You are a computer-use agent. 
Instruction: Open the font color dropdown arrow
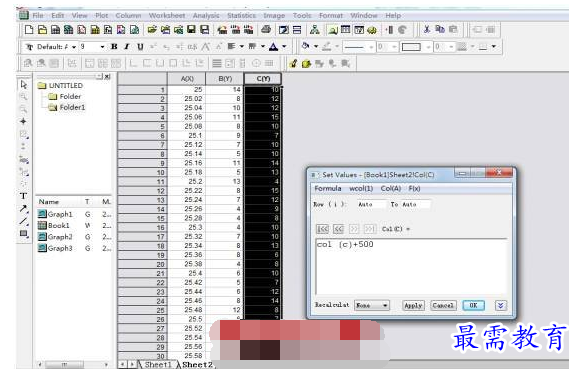(284, 47)
